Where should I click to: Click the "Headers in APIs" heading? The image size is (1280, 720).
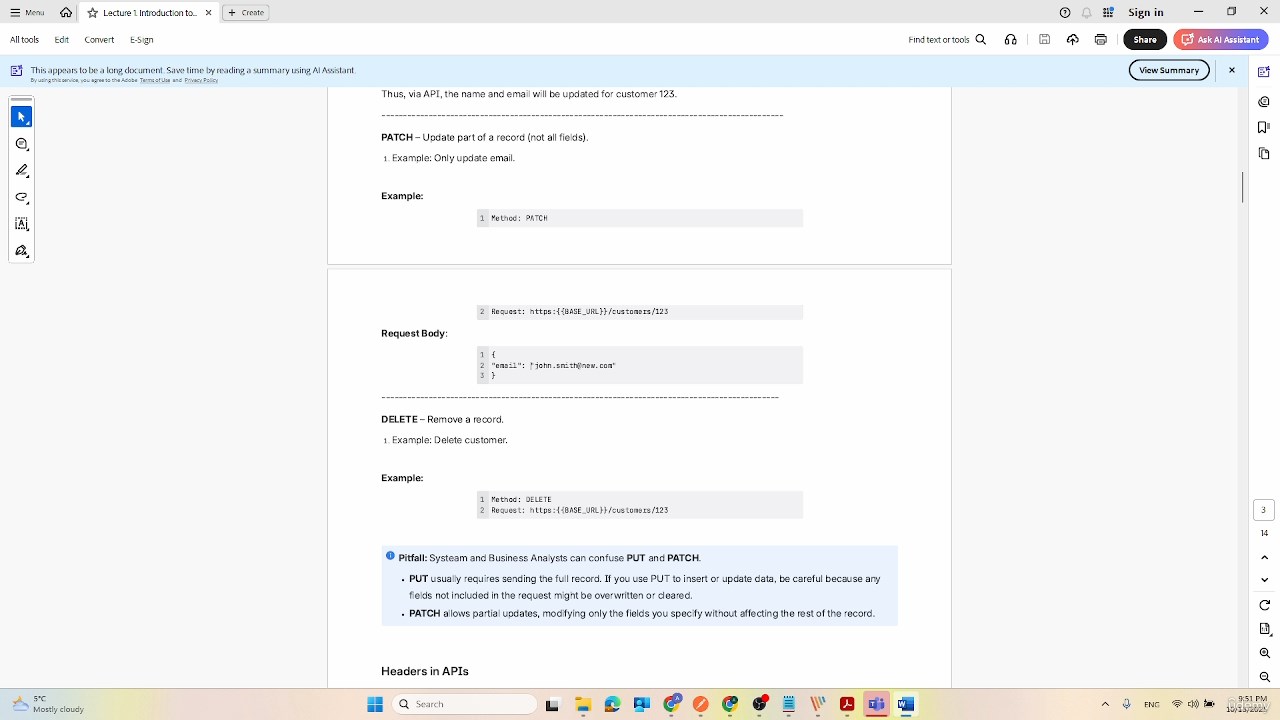[x=425, y=671]
